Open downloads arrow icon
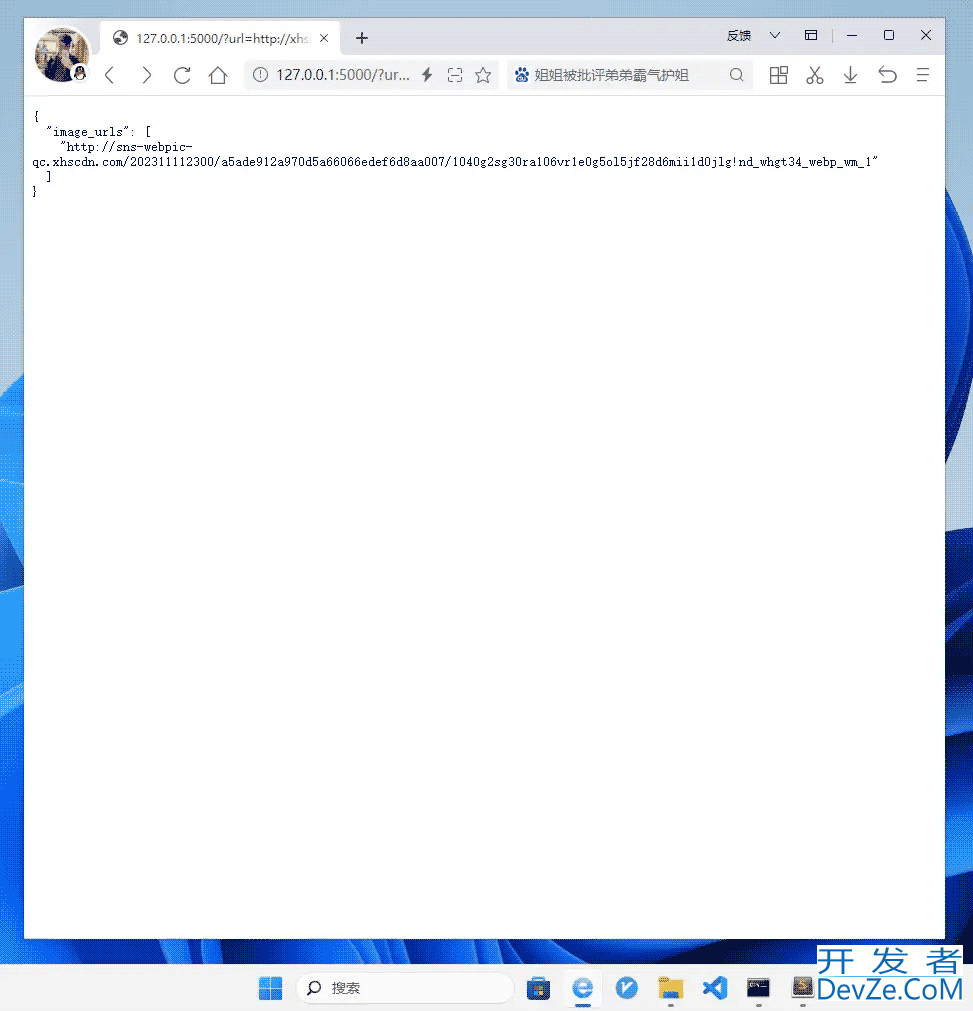 click(x=850, y=75)
